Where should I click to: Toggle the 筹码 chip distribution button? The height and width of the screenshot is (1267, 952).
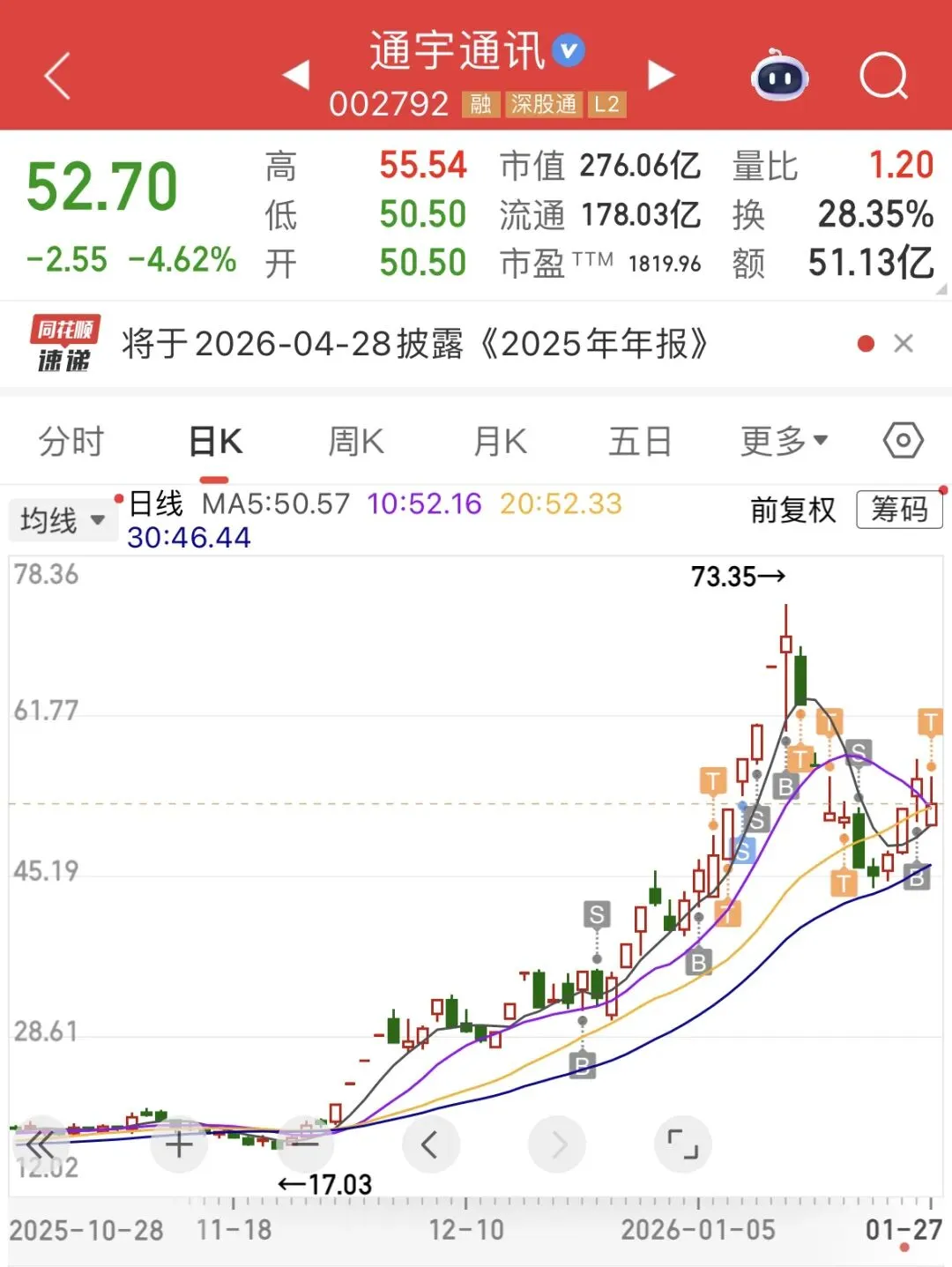coord(899,510)
